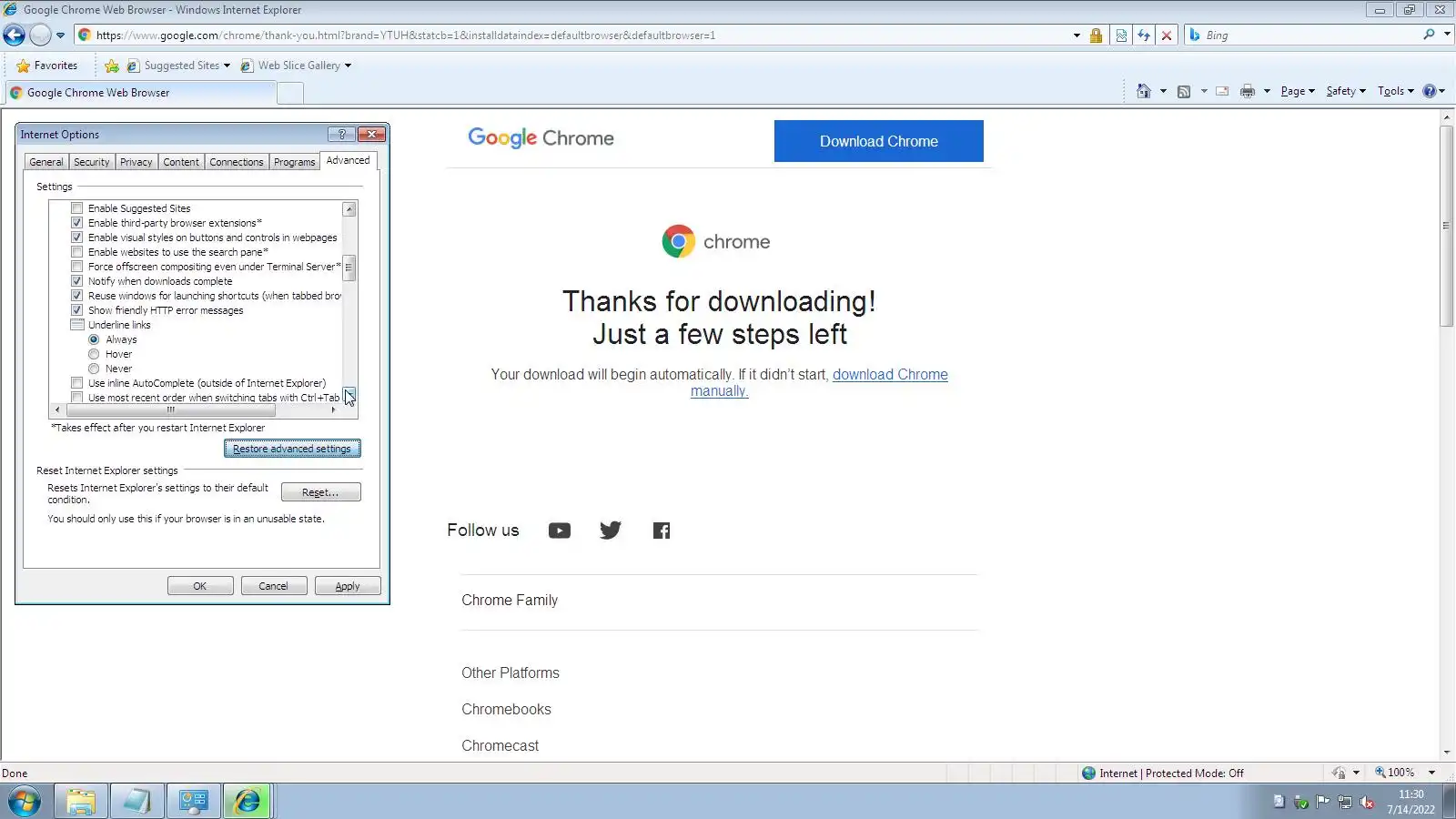The image size is (1456, 819).
Task: Switch to the Security tab
Action: click(x=92, y=162)
